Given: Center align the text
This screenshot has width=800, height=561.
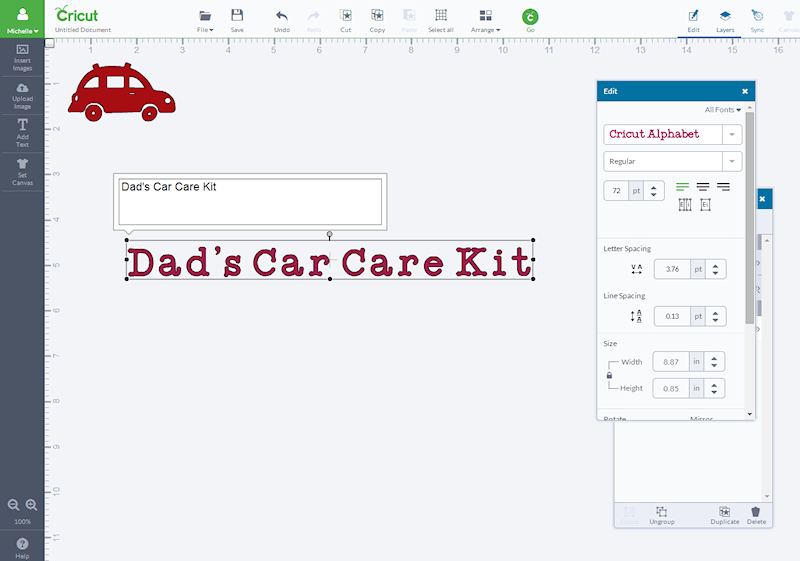Looking at the screenshot, I should 703,187.
